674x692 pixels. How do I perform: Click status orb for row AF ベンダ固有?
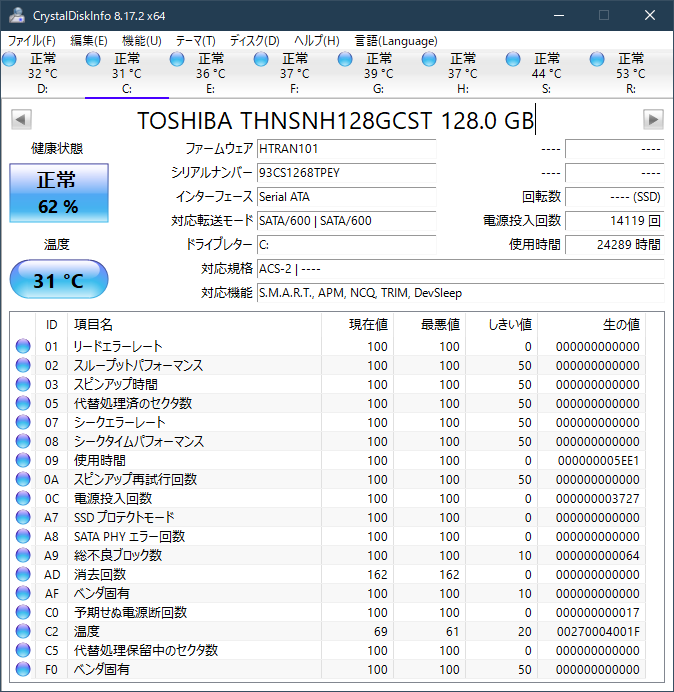click(x=23, y=593)
